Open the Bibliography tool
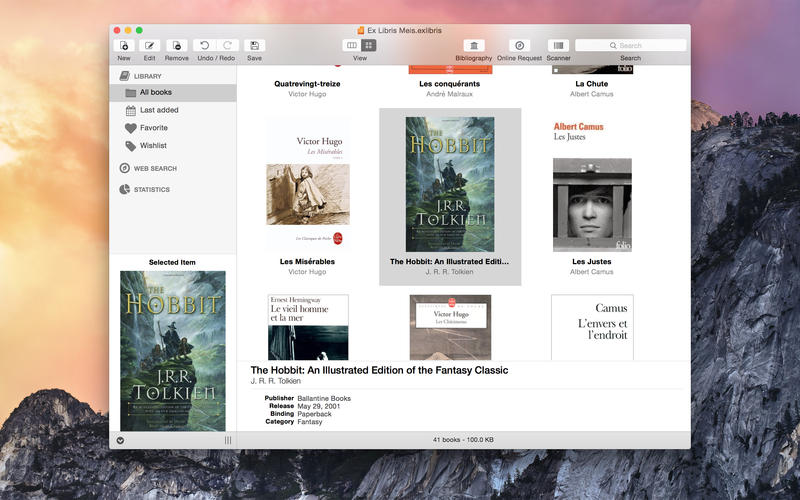This screenshot has width=800, height=500. coord(474,45)
